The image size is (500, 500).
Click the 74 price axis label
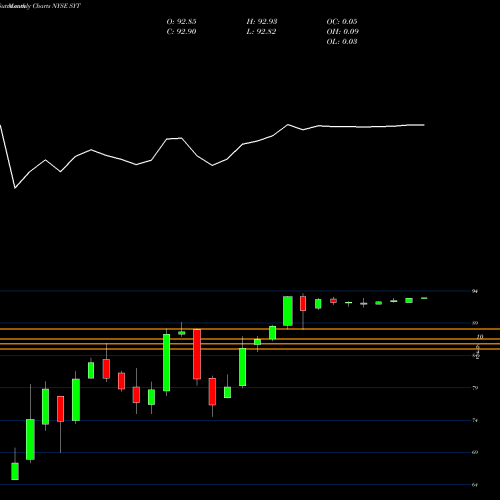coord(475,420)
